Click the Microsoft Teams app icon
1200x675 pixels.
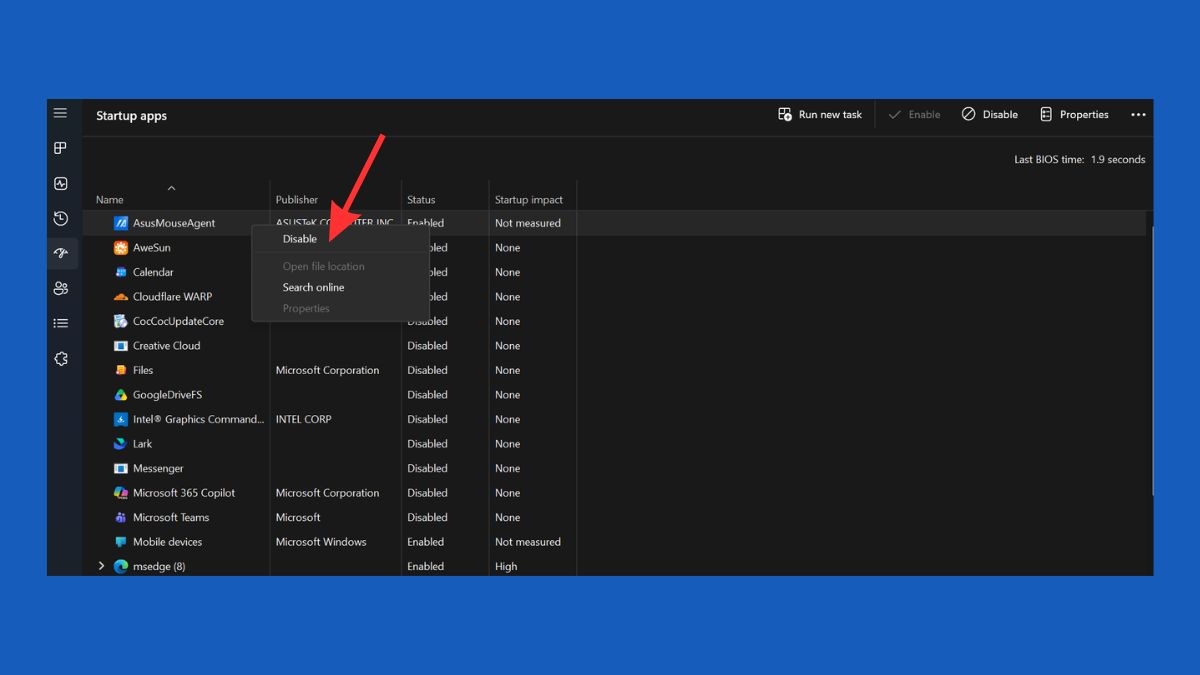[121, 517]
